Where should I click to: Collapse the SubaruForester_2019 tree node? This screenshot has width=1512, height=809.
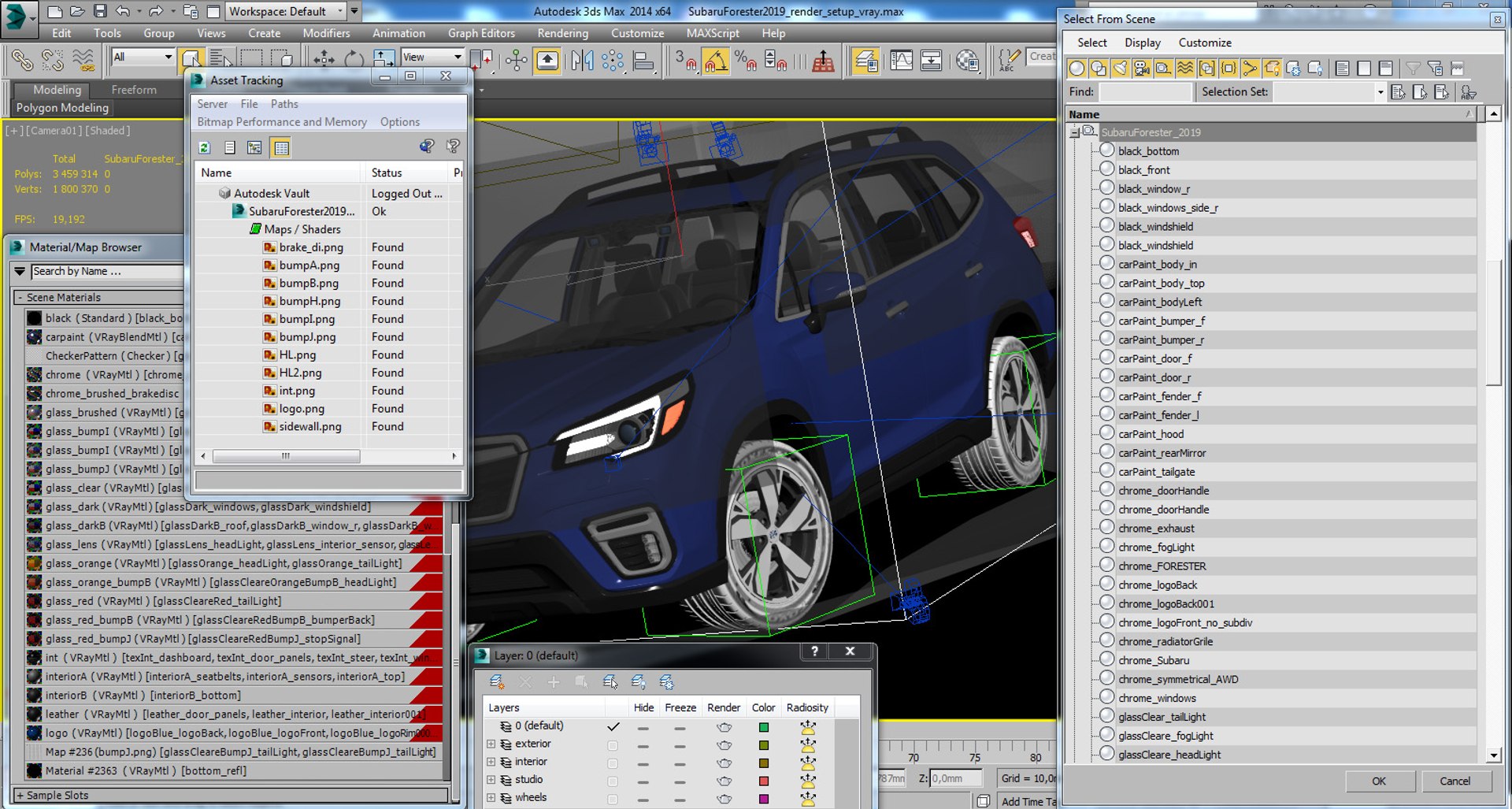(x=1074, y=132)
